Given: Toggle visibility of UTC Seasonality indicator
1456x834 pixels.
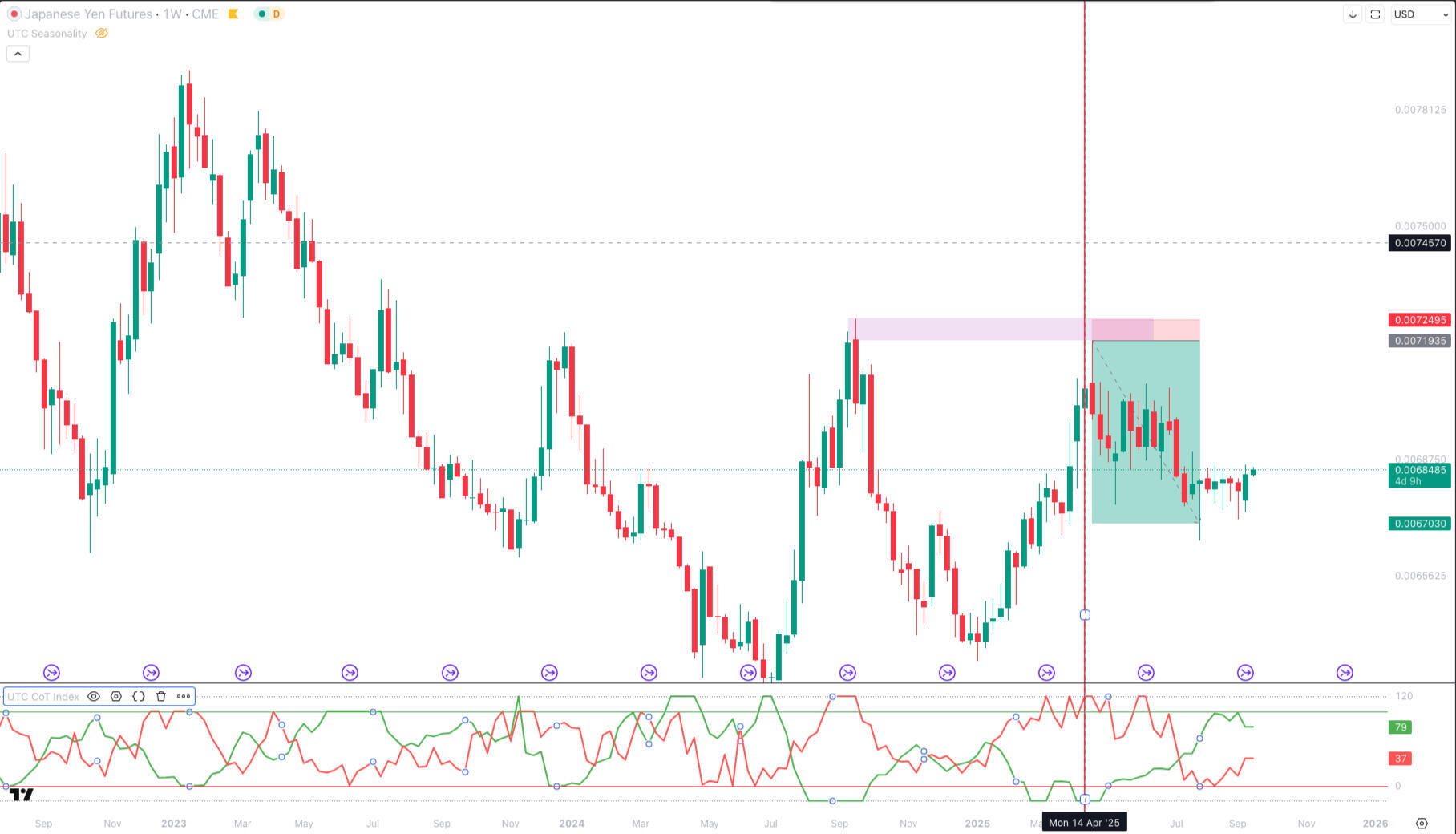Looking at the screenshot, I should (x=100, y=33).
